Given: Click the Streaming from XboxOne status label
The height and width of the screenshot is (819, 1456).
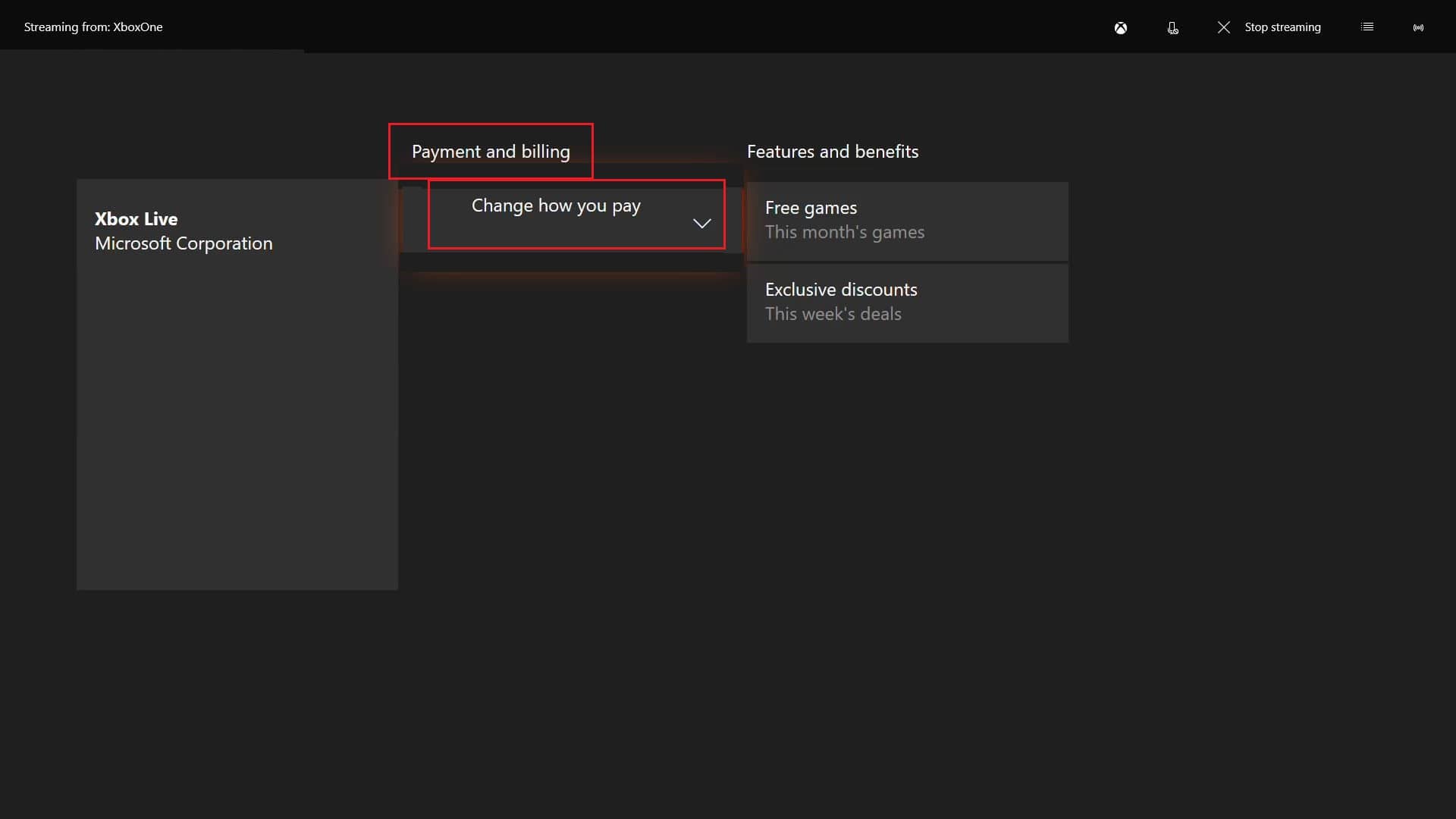Looking at the screenshot, I should click(93, 27).
